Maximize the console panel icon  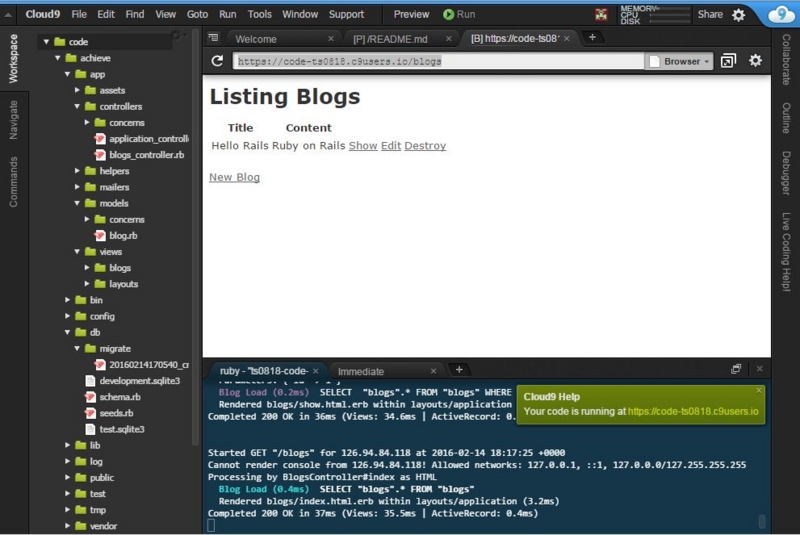tap(736, 369)
